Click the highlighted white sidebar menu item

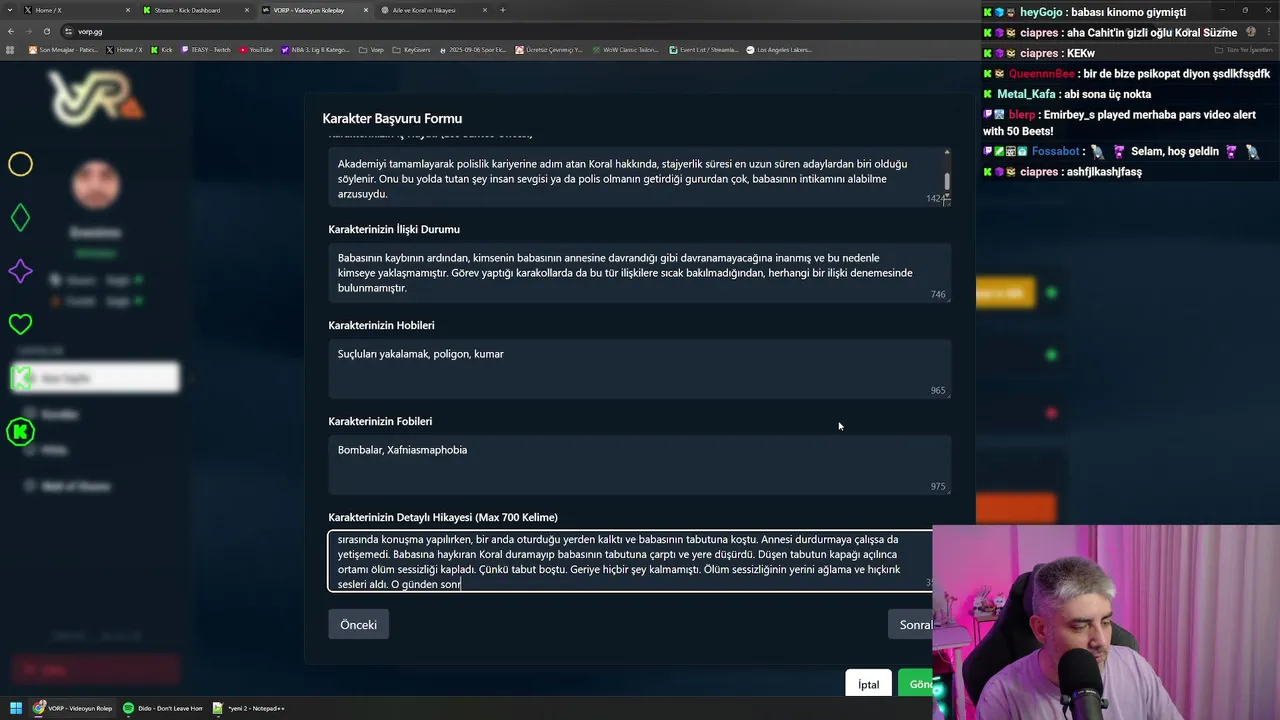(95, 378)
